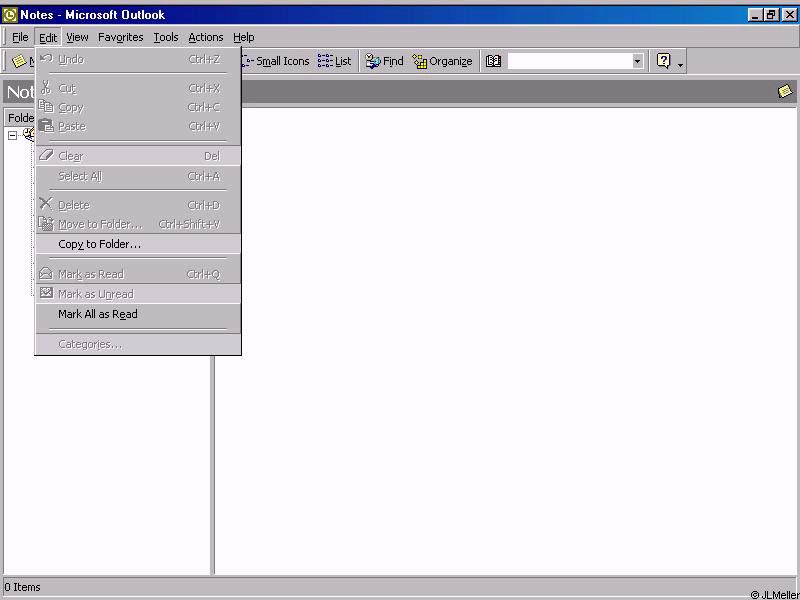Click the Notes icon in folder banner
The image size is (800, 600).
coord(785,91)
